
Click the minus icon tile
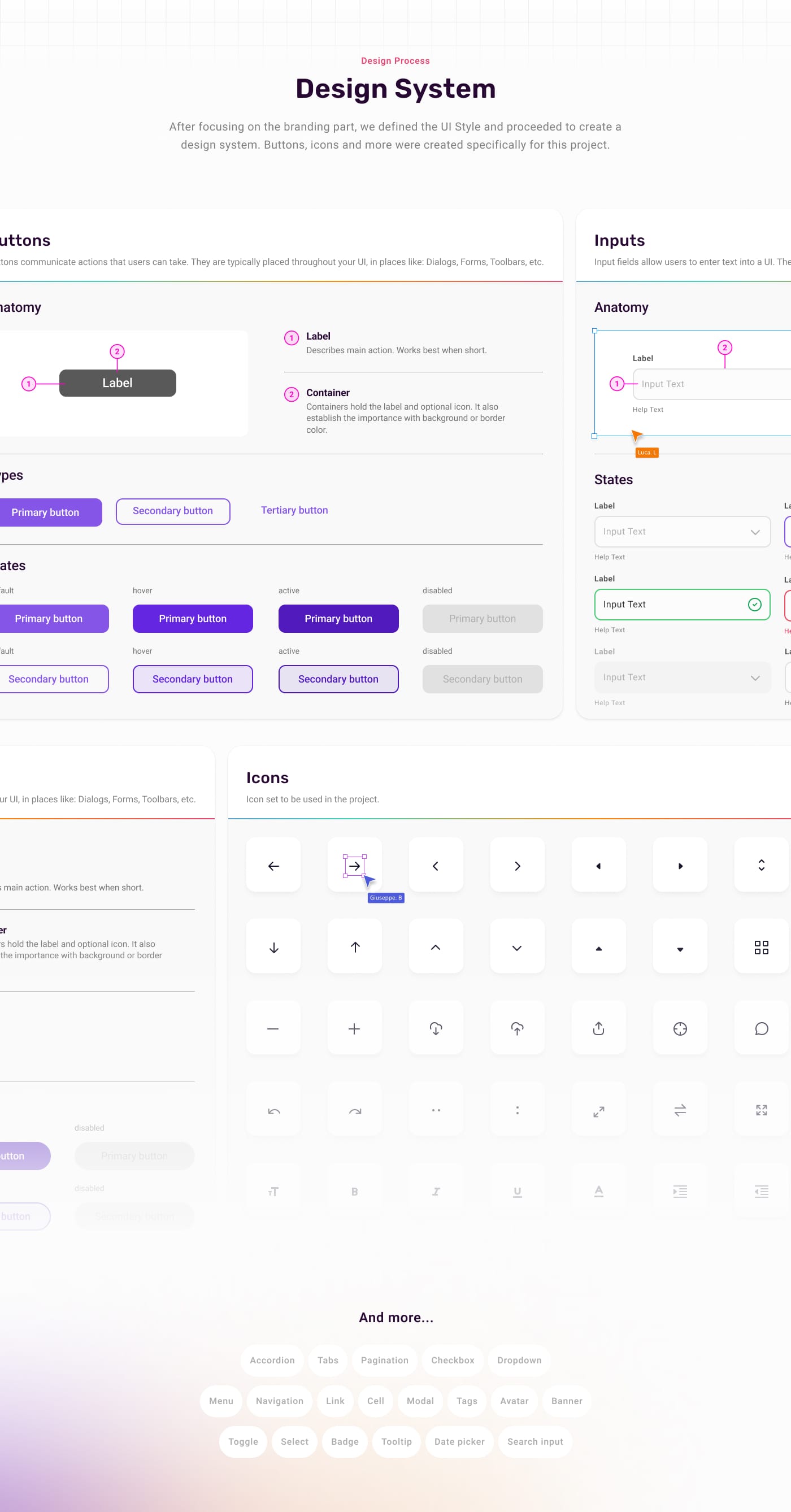[x=273, y=1028]
